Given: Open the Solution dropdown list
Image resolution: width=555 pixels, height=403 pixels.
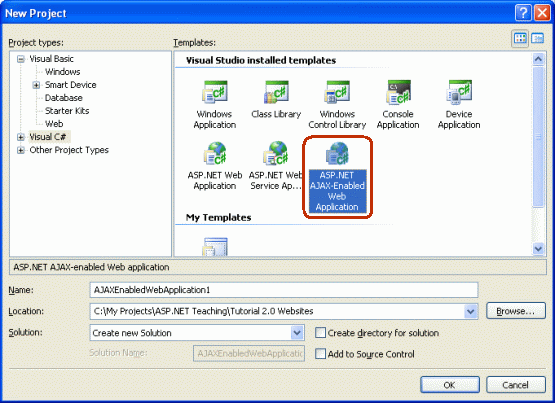Looking at the screenshot, I should click(x=297, y=333).
